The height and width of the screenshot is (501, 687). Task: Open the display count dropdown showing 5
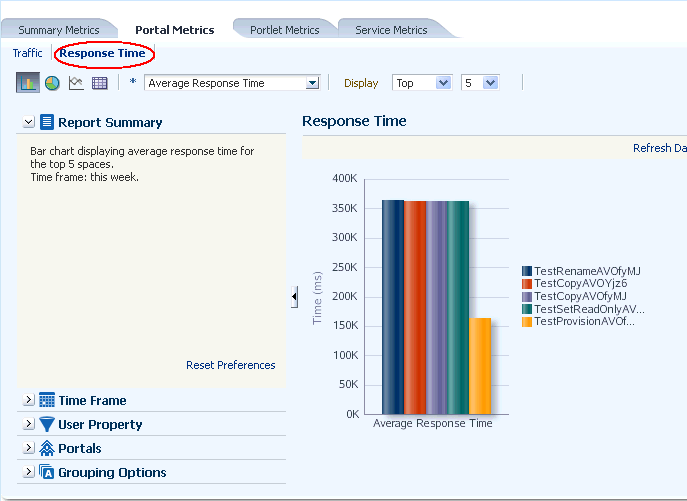pos(490,83)
